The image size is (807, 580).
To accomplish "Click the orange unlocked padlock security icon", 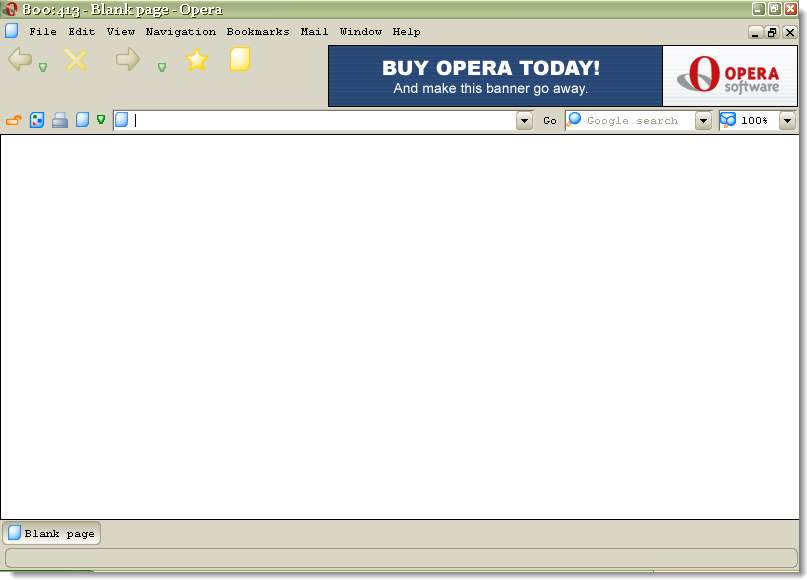I will pyautogui.click(x=14, y=120).
